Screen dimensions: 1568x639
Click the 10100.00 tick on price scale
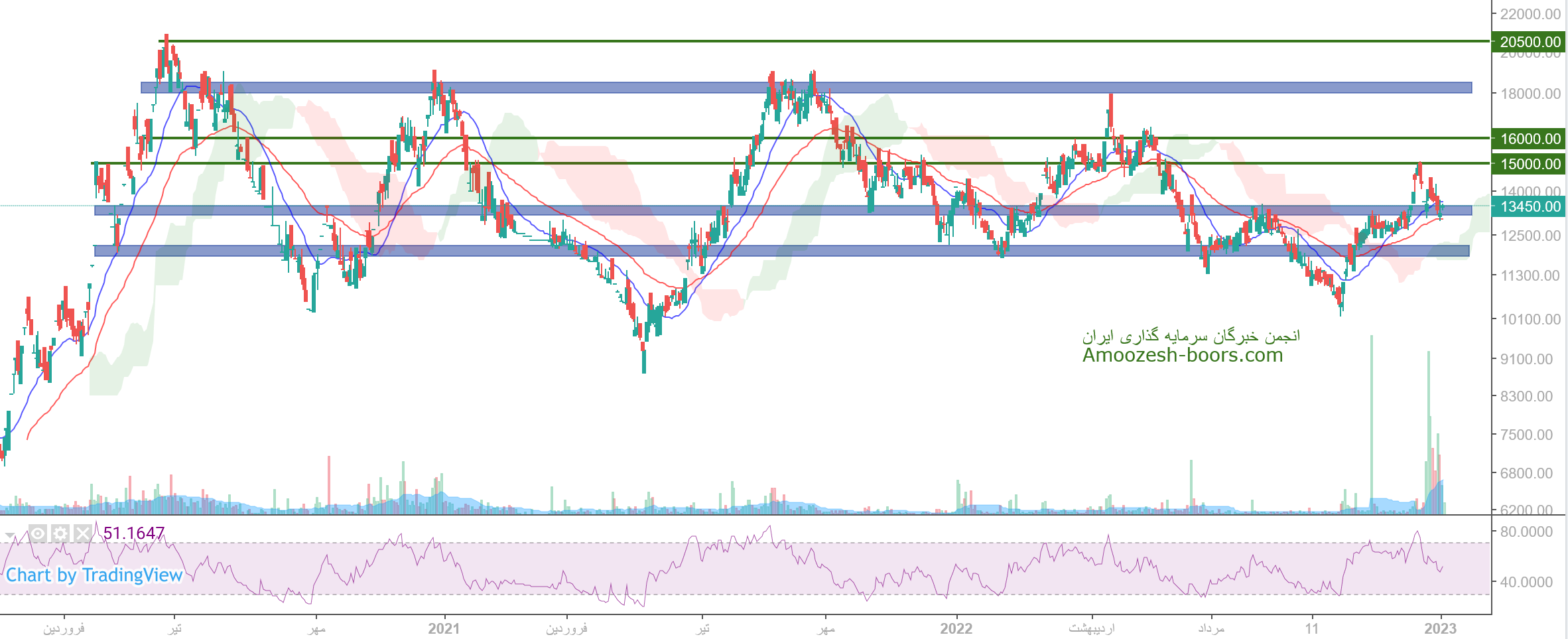tap(1530, 319)
